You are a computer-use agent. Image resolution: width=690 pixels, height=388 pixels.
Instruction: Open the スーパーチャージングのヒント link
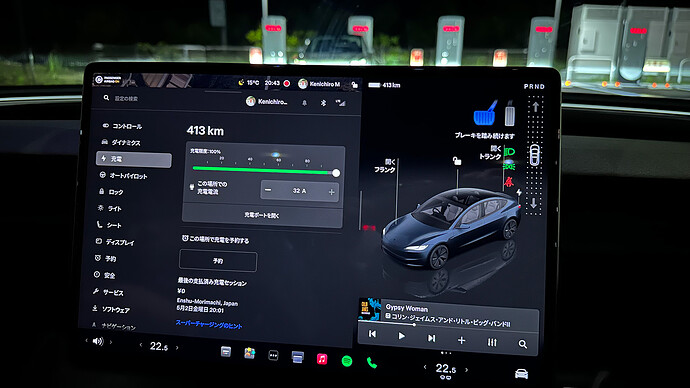coord(209,325)
